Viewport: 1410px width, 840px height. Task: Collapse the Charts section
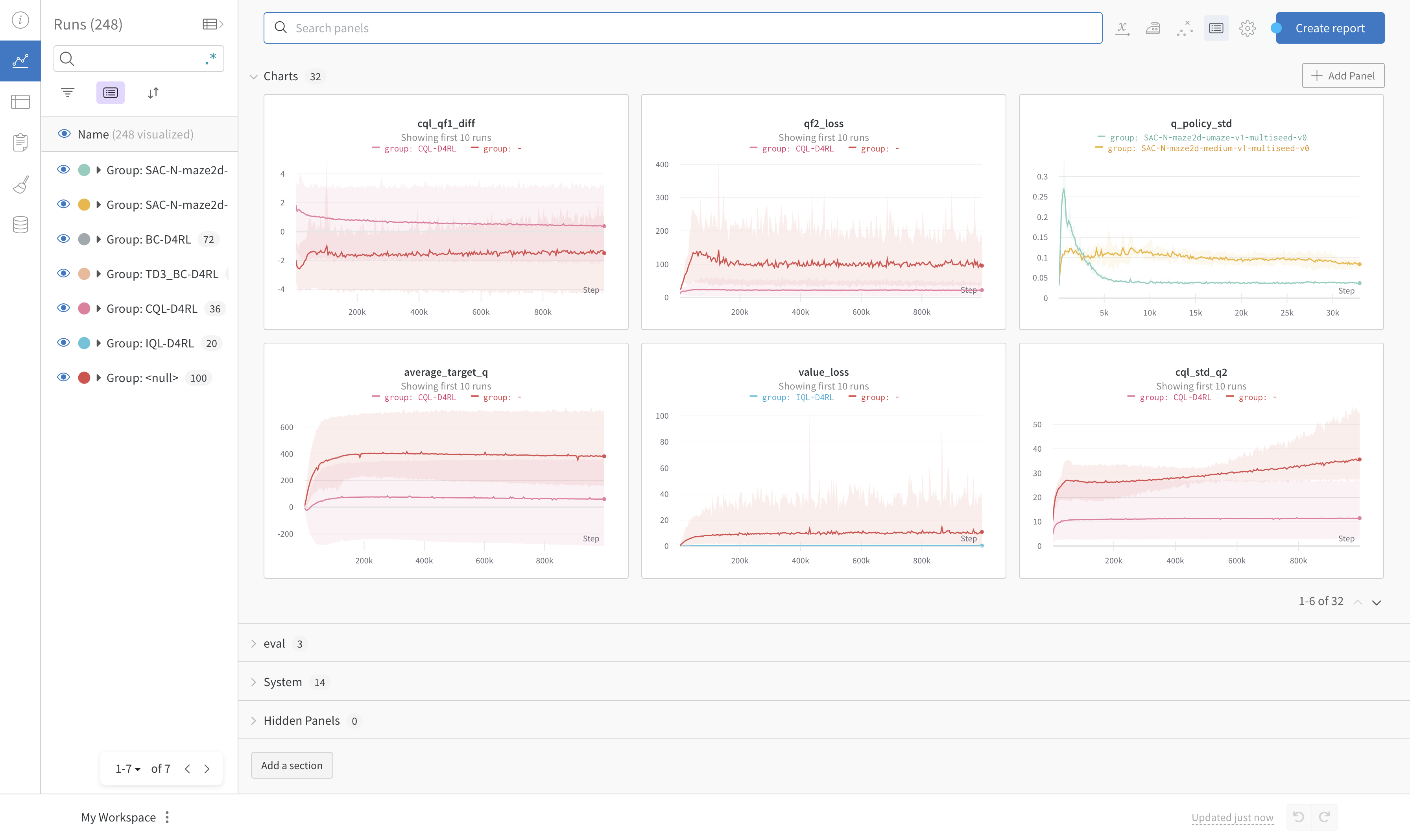[x=253, y=76]
